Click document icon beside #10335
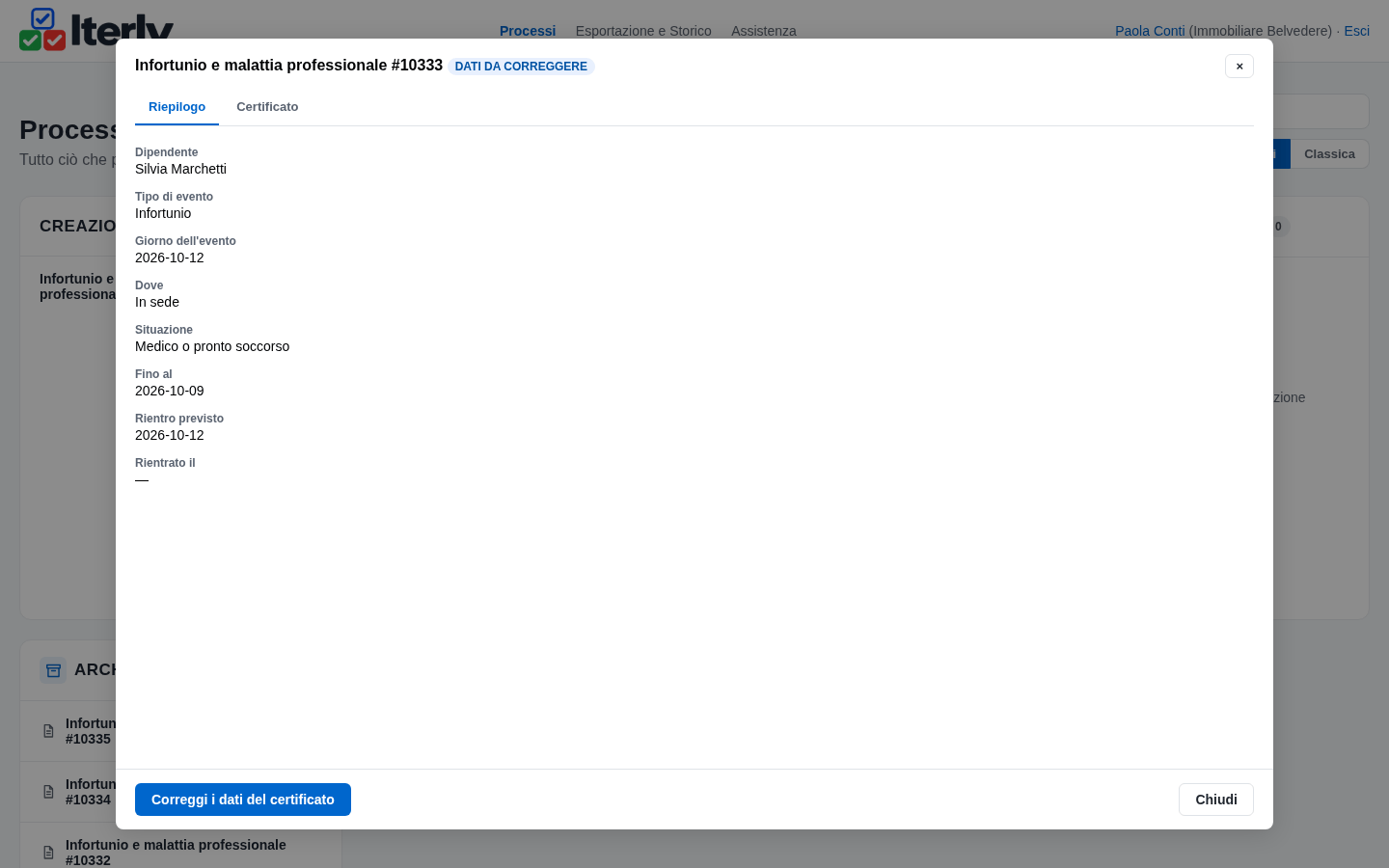 (48, 731)
